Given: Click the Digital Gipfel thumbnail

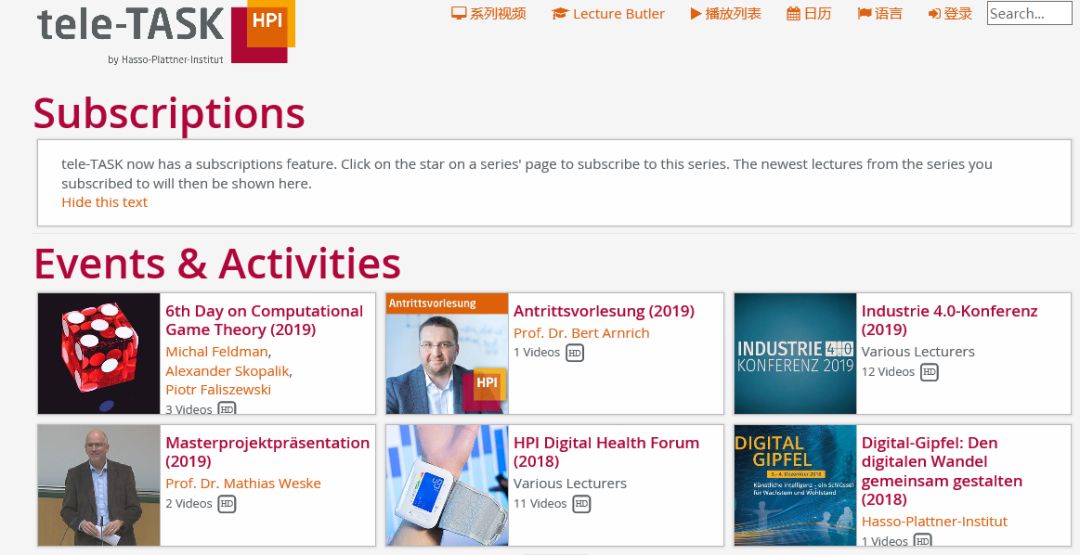Looking at the screenshot, I should click(796, 485).
